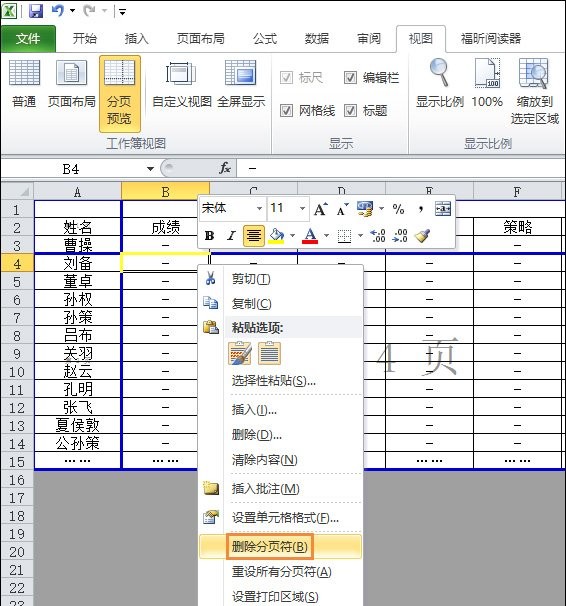
Task: Click the fx insert function icon
Action: click(225, 168)
